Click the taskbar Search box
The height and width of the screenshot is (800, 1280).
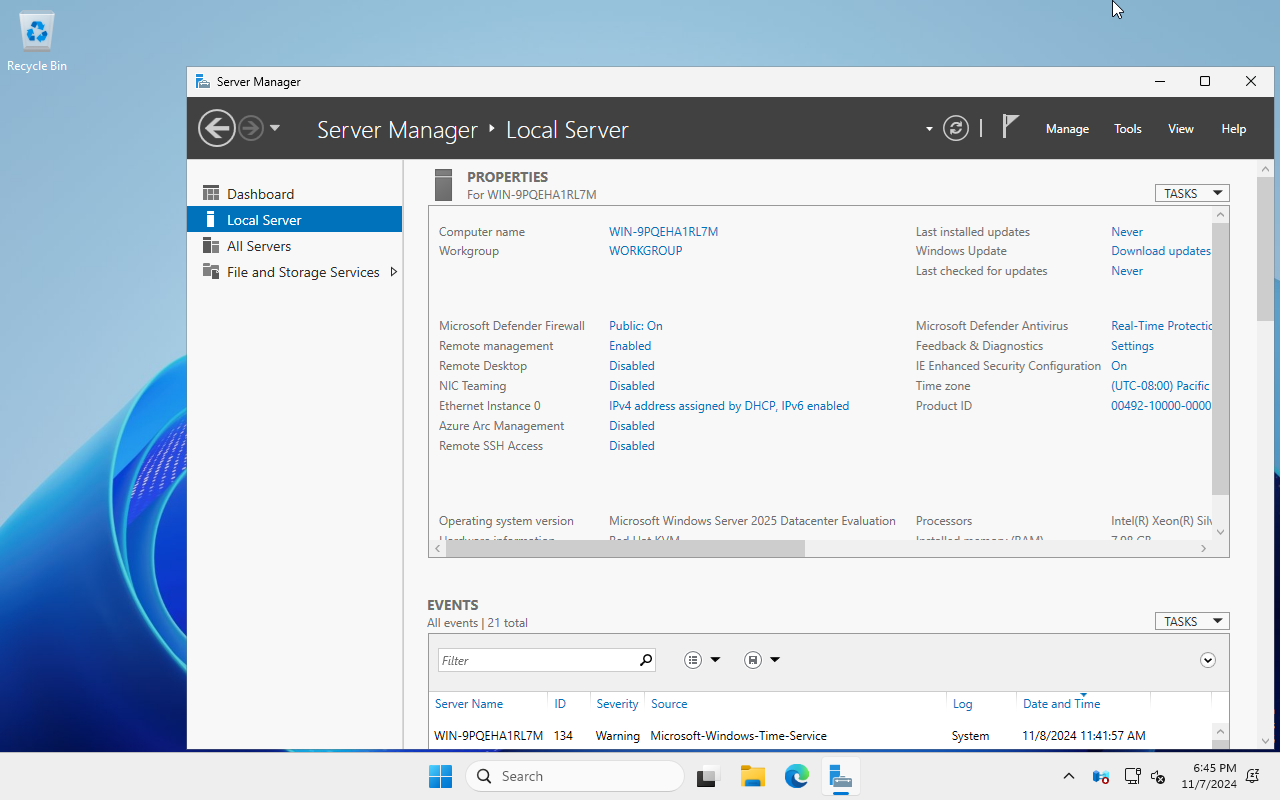575,776
